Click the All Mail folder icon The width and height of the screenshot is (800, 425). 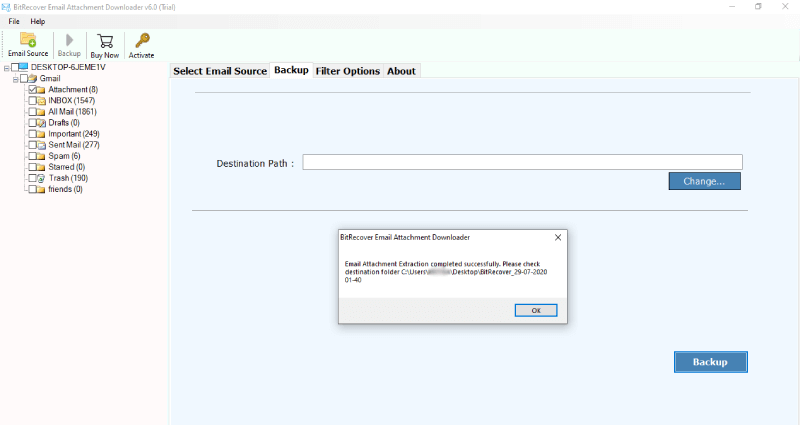click(x=41, y=112)
